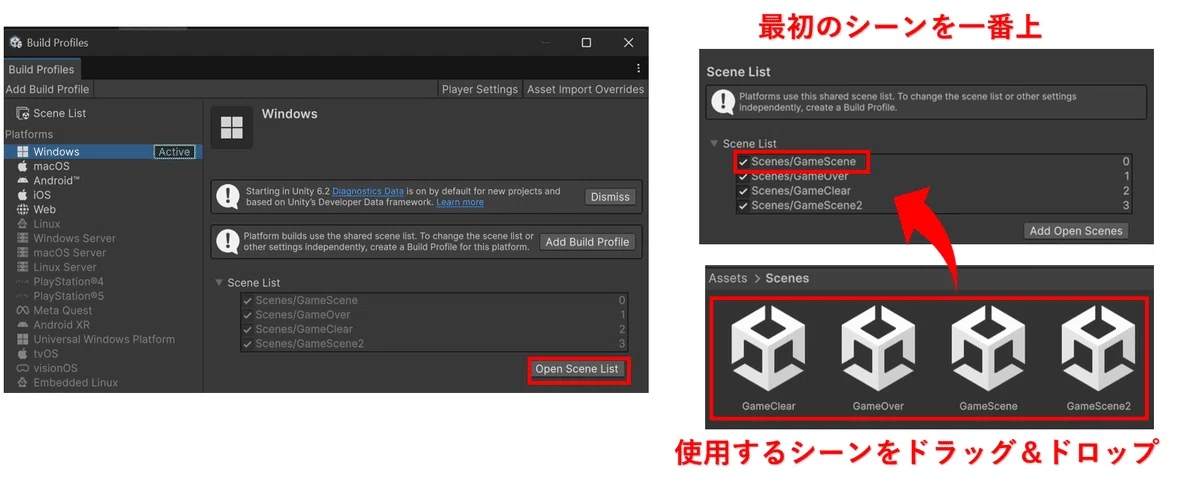The height and width of the screenshot is (479, 1200).
Task: Select the Windows platform icon in list
Action: click(x=23, y=152)
